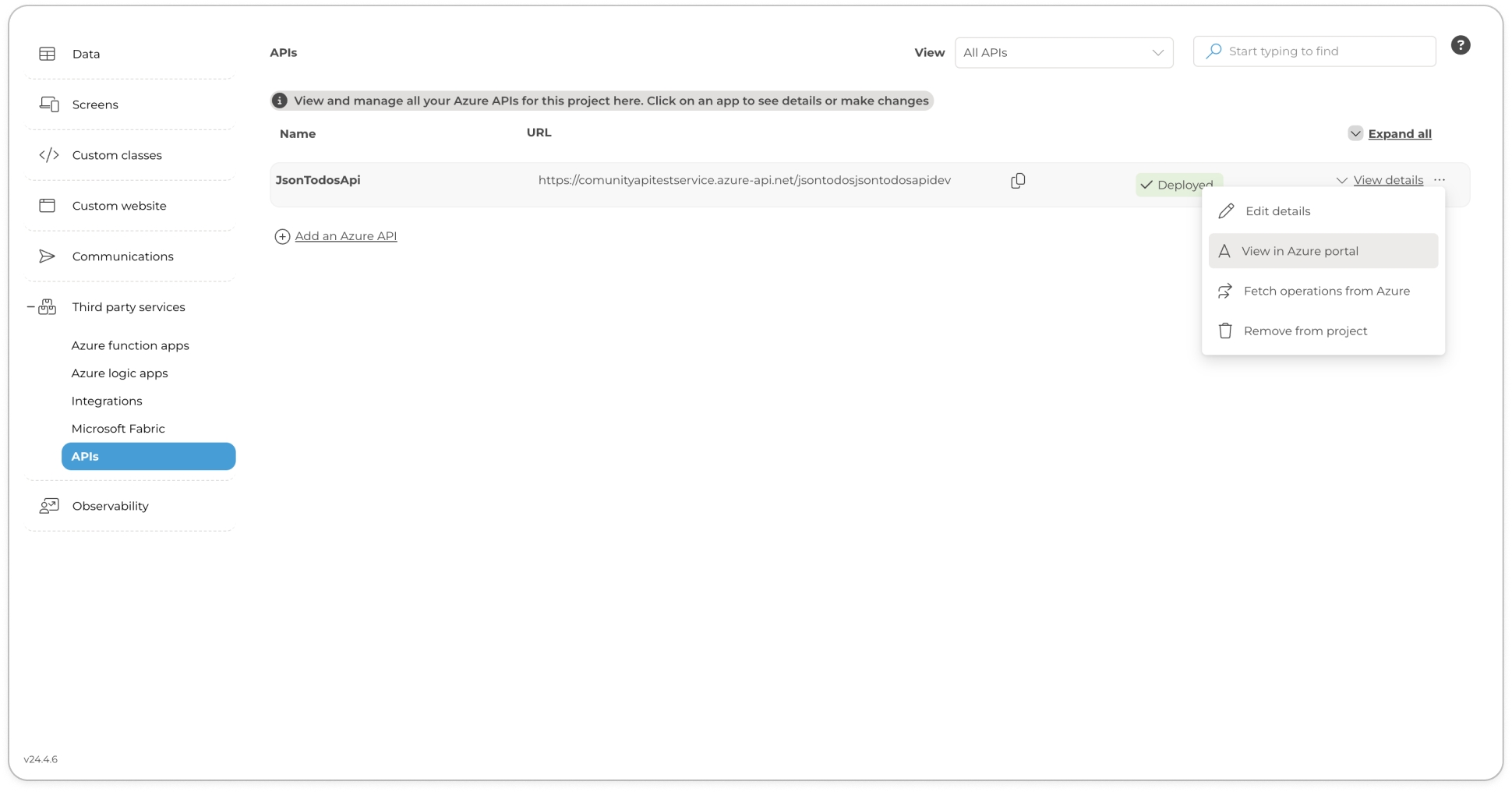1512x792 pixels.
Task: Click the help question mark icon
Action: click(x=1460, y=45)
